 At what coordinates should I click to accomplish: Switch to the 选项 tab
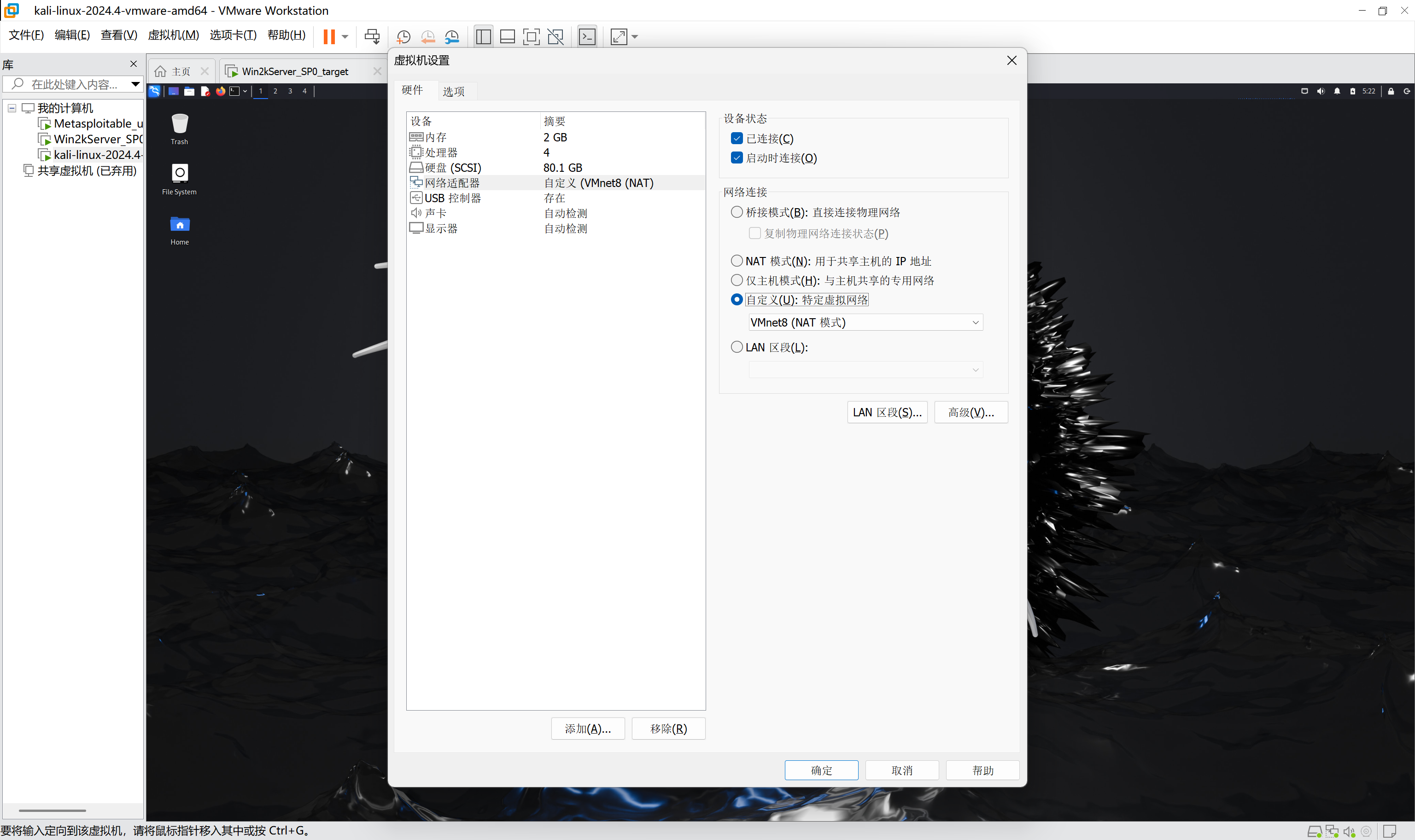(x=453, y=92)
